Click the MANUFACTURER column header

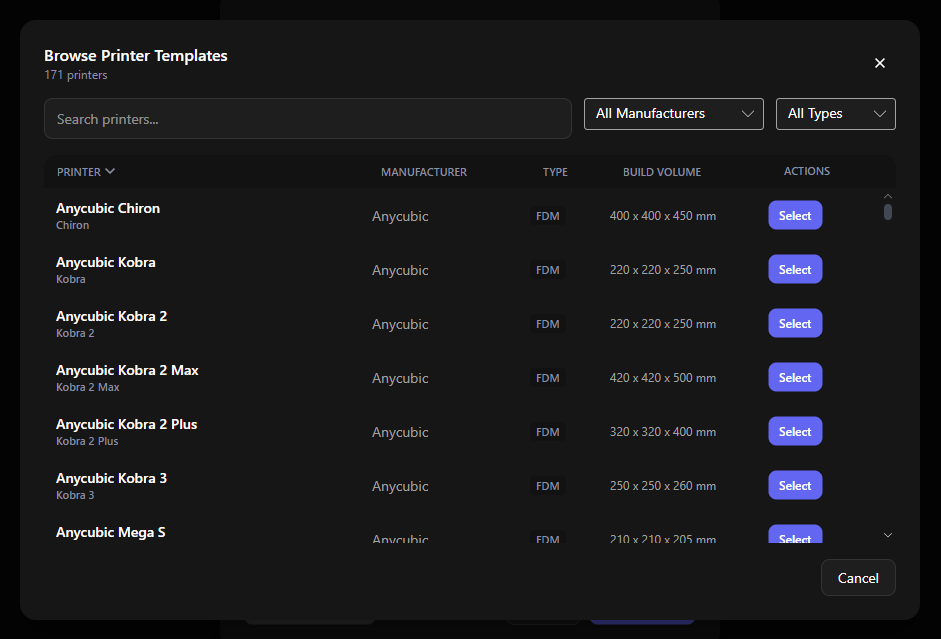click(424, 172)
